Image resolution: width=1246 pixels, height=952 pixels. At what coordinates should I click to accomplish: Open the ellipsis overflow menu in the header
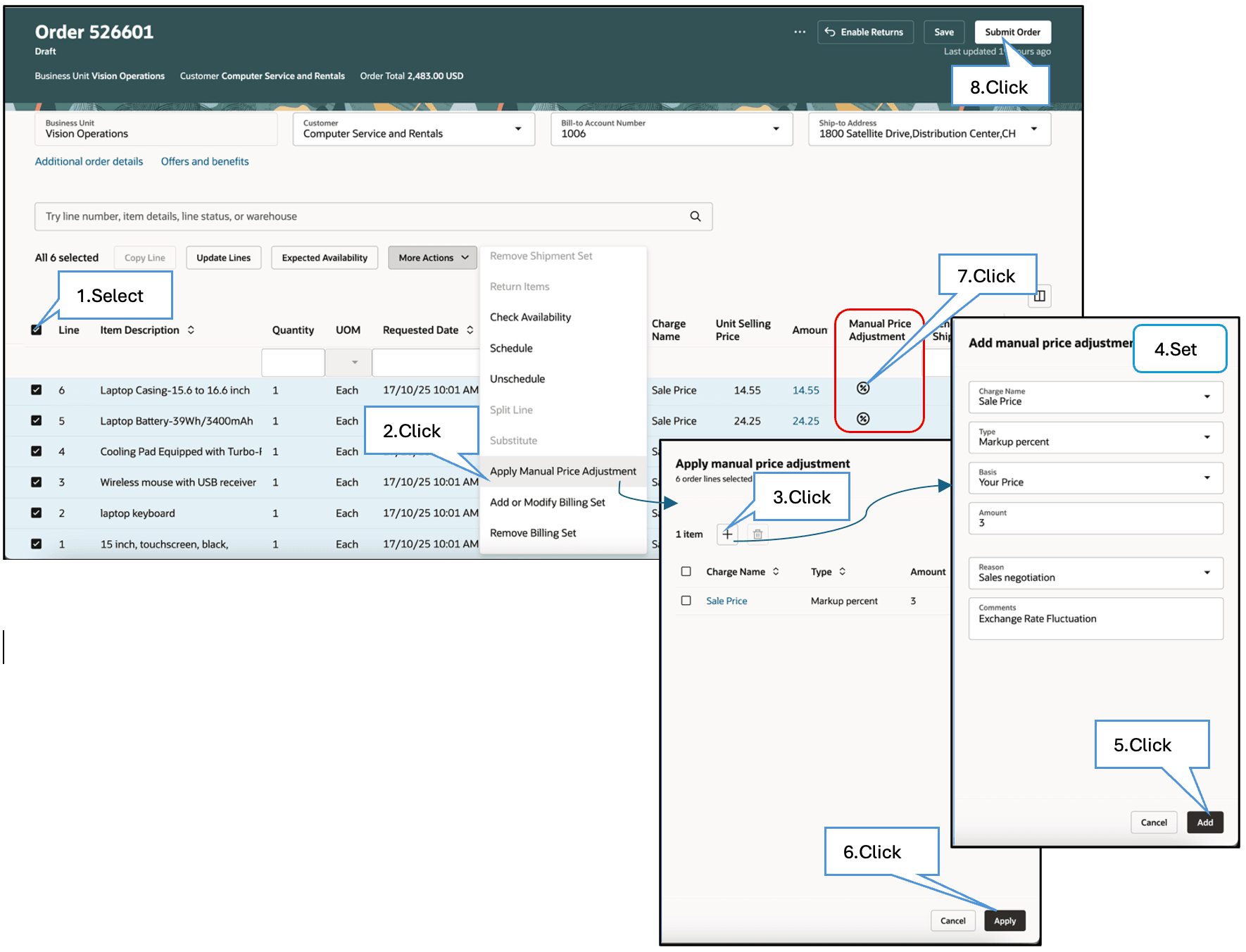[x=799, y=32]
